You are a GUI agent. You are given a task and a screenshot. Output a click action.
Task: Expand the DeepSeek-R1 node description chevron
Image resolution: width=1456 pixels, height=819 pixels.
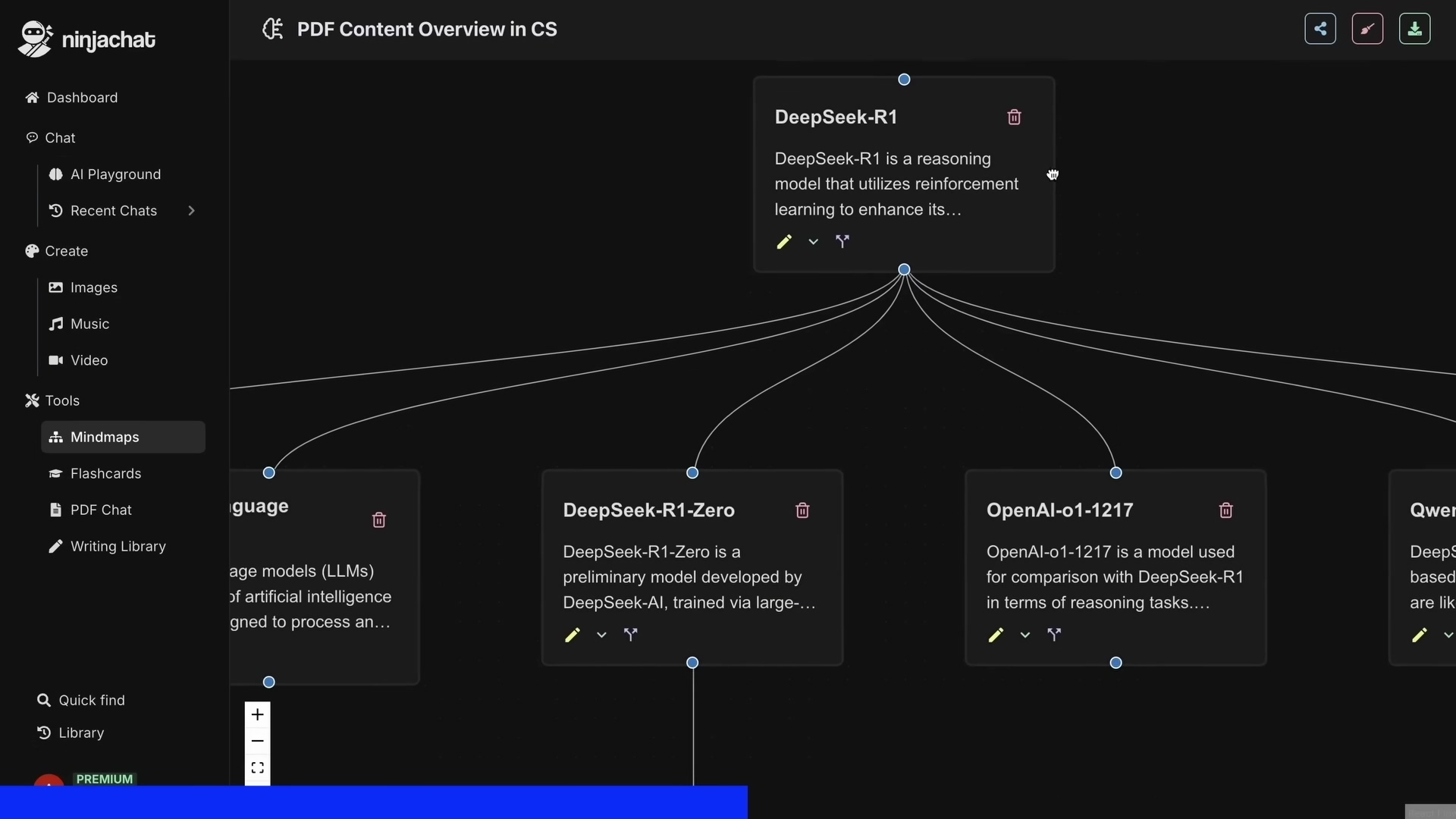tap(813, 242)
